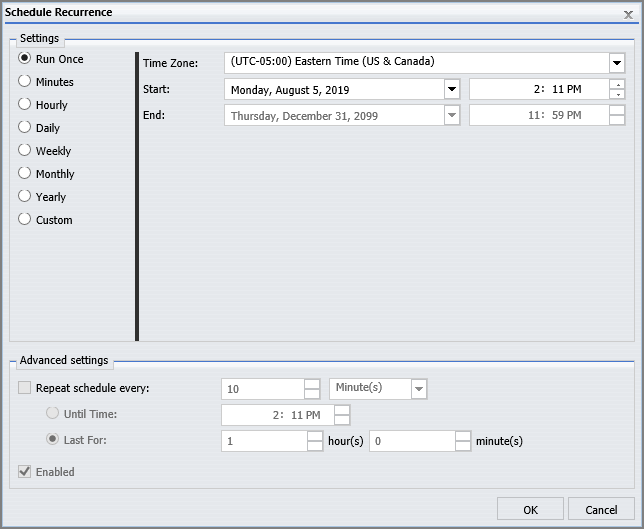The height and width of the screenshot is (529, 644).
Task: Cancel the Schedule Recurrence dialog
Action: pos(601,509)
